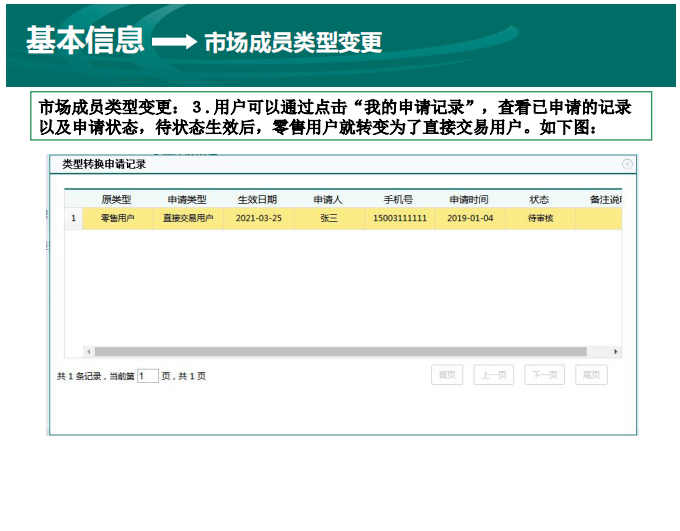This screenshot has width=680, height=531.
Task: Click the 申请时间 column header
Action: click(469, 199)
